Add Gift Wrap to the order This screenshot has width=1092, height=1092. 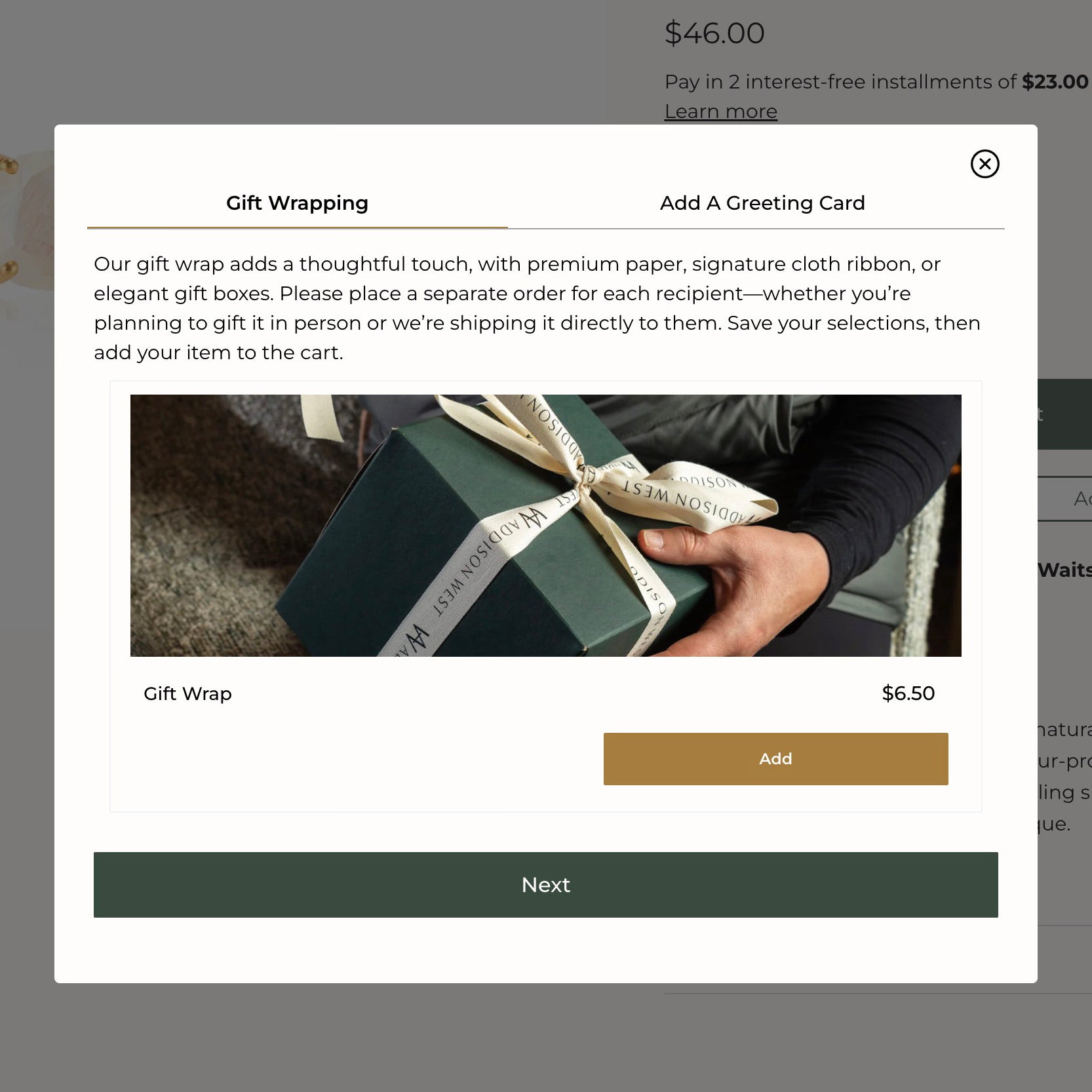775,758
